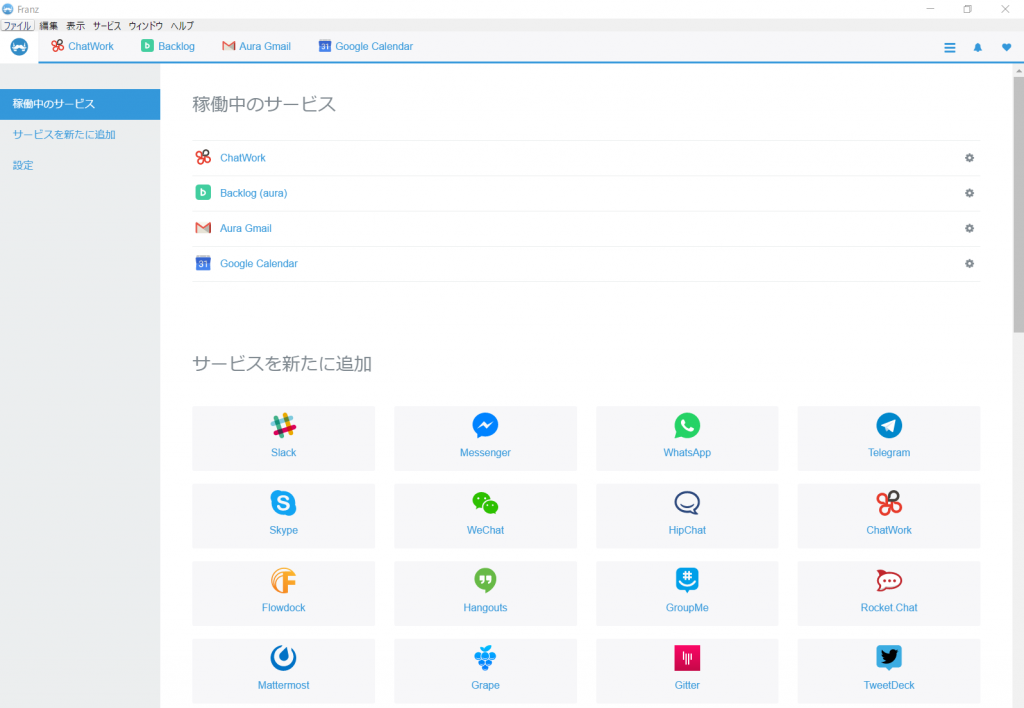Add the GroupMe service
The image size is (1024, 708).
[x=687, y=594]
